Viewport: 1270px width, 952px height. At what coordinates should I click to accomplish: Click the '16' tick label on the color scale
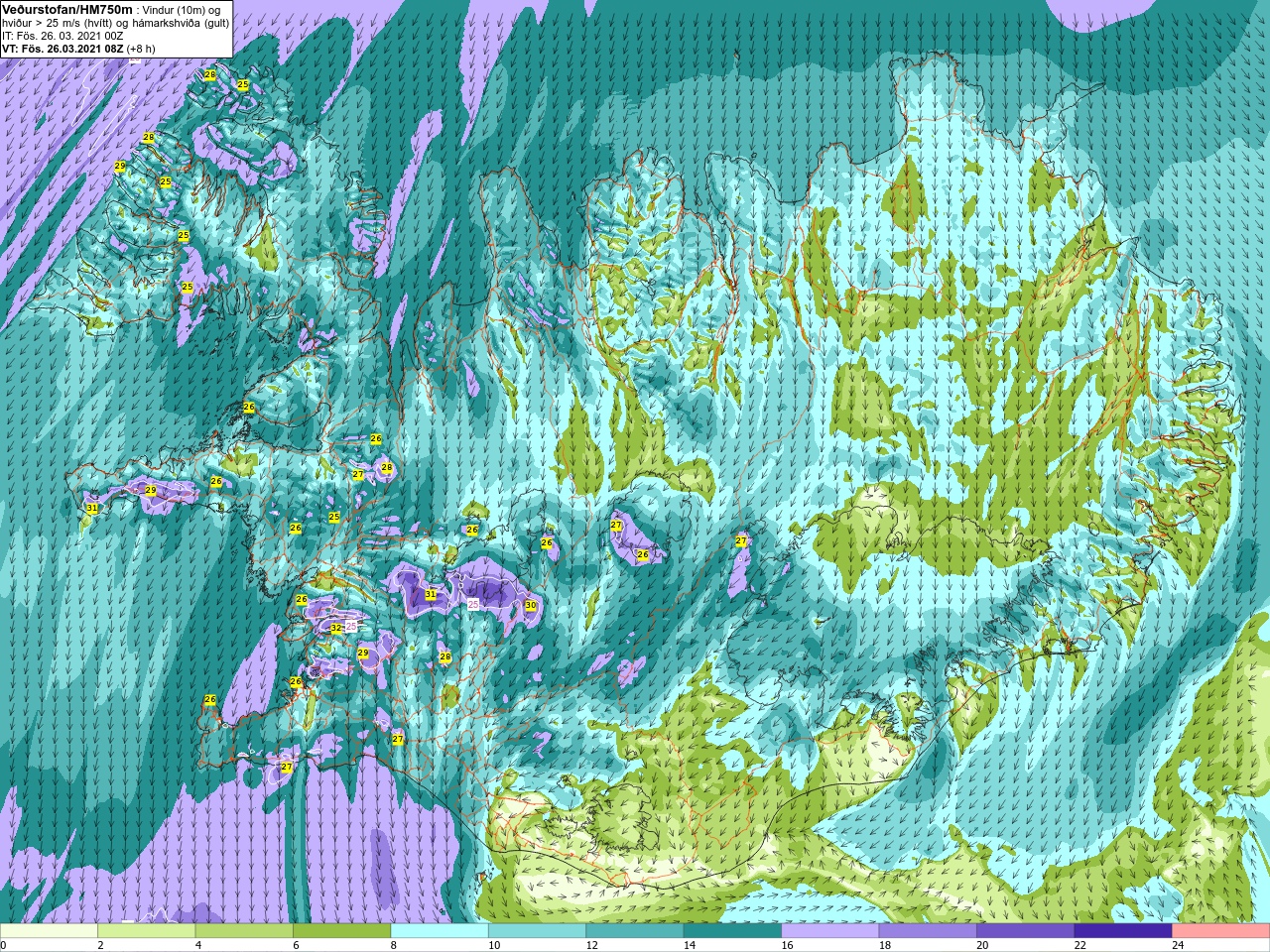pos(787,945)
